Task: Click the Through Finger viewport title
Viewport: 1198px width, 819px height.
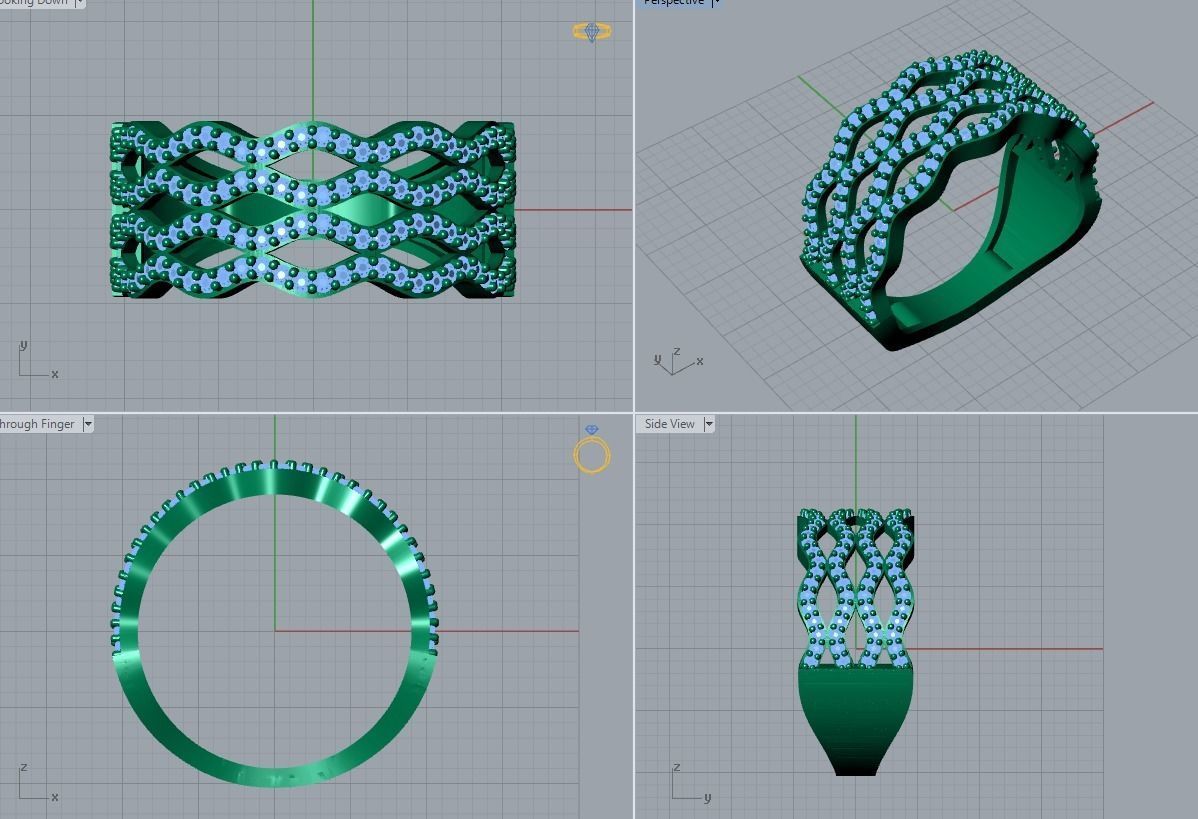Action: click(37, 424)
